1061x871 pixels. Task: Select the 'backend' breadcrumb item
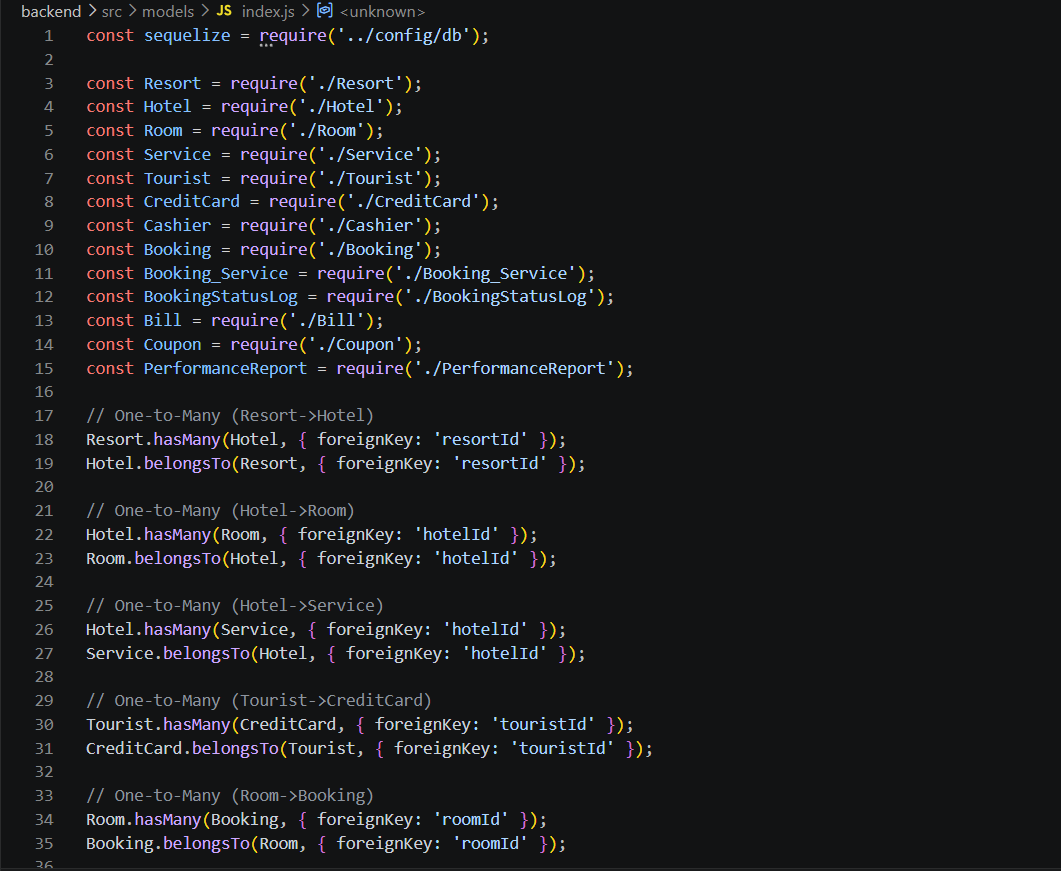click(51, 11)
